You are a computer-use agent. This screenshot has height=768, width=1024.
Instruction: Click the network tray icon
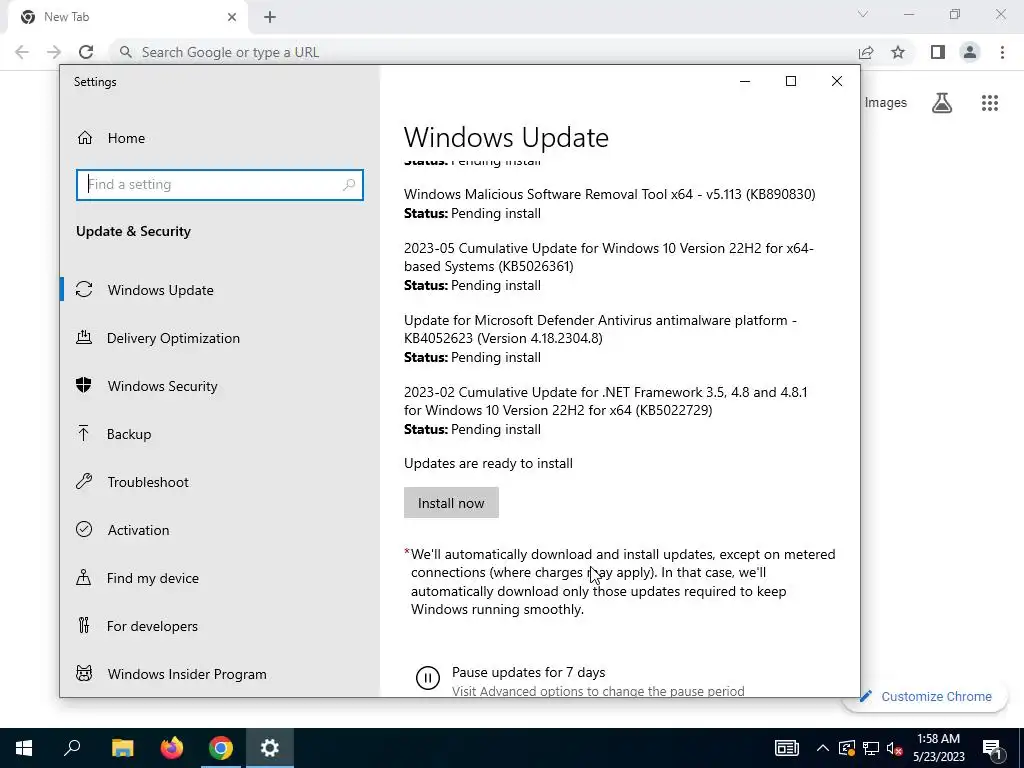click(871, 748)
